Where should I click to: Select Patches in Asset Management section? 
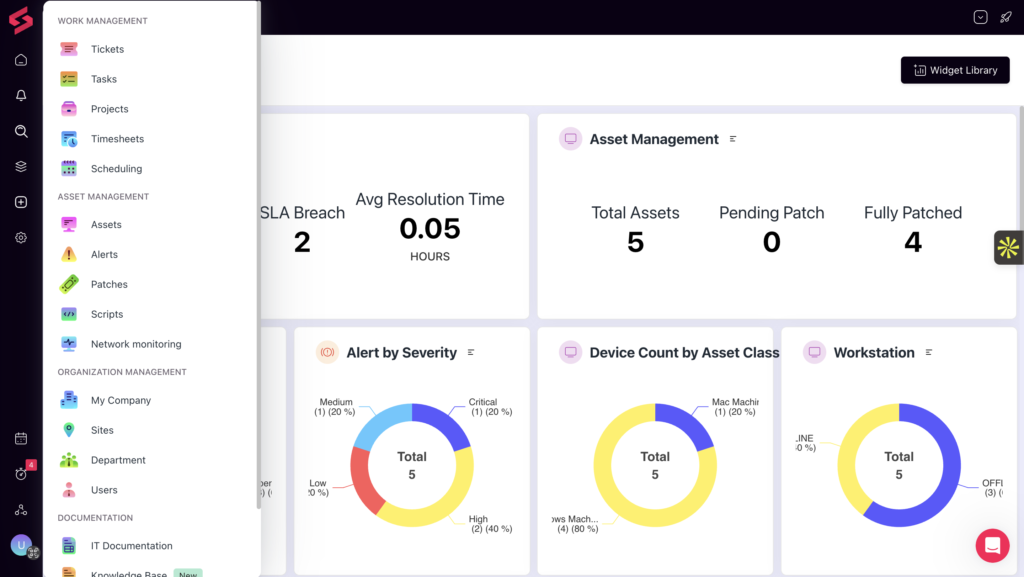(109, 284)
